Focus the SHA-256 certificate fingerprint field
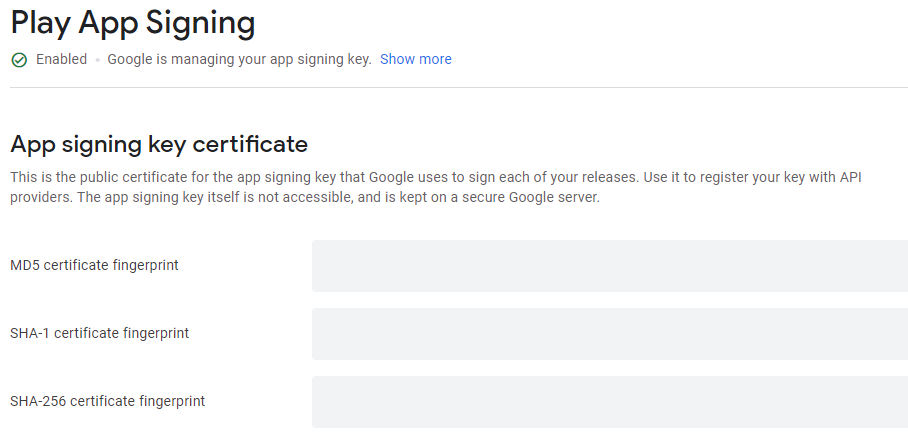The width and height of the screenshot is (908, 442). pos(609,402)
